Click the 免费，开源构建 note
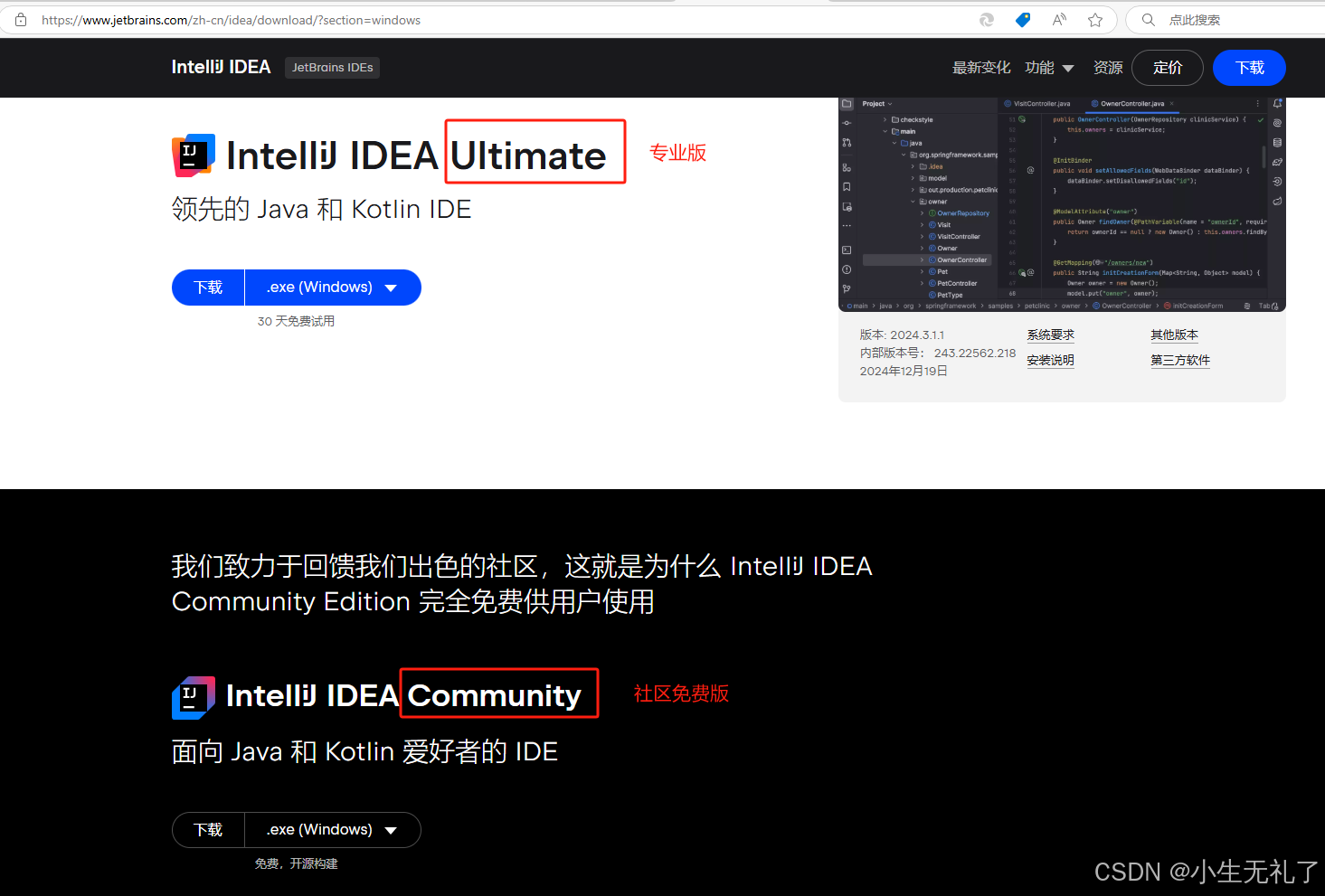Screen dimensions: 1325x896 296,863
